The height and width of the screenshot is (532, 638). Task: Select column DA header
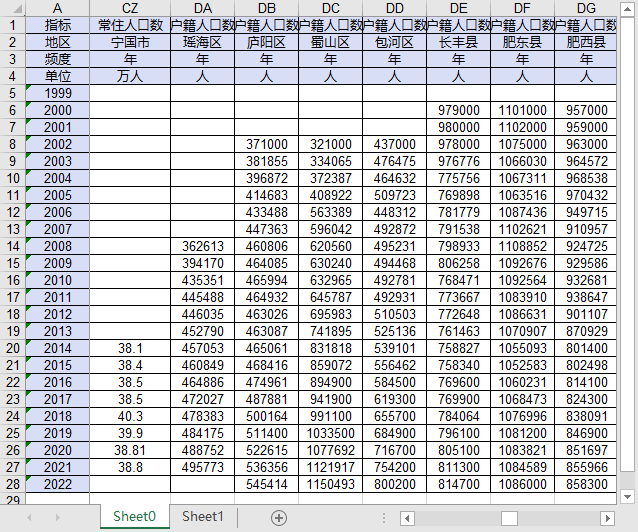(202, 8)
